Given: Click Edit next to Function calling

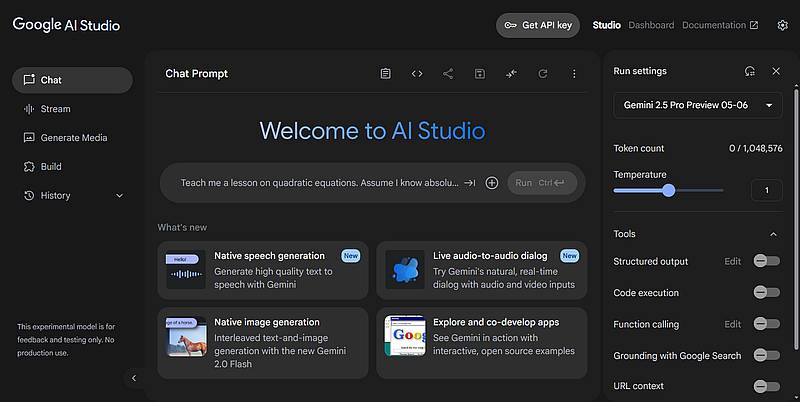Looking at the screenshot, I should [x=732, y=324].
